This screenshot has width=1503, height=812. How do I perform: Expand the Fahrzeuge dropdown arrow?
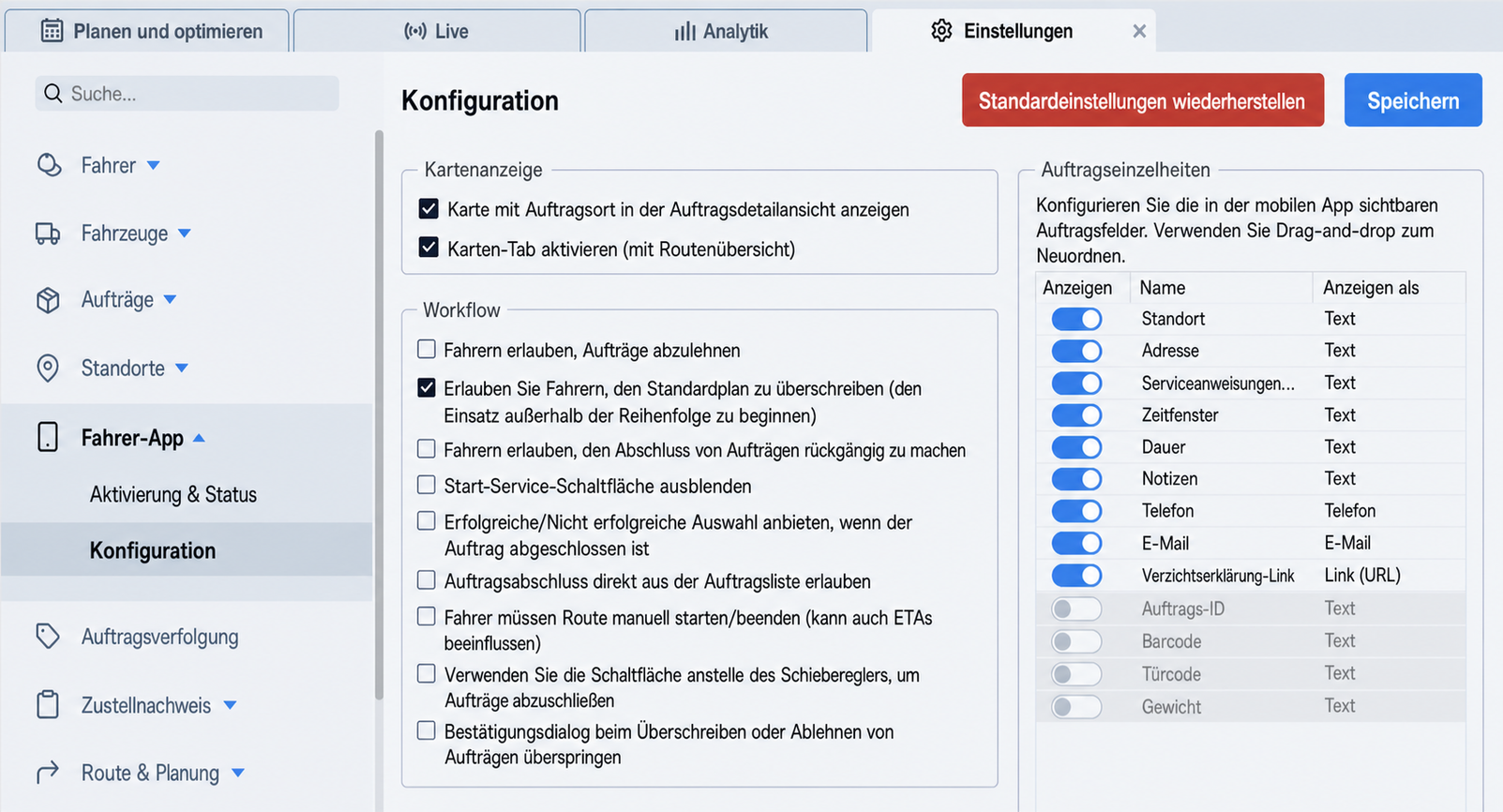pyautogui.click(x=185, y=233)
